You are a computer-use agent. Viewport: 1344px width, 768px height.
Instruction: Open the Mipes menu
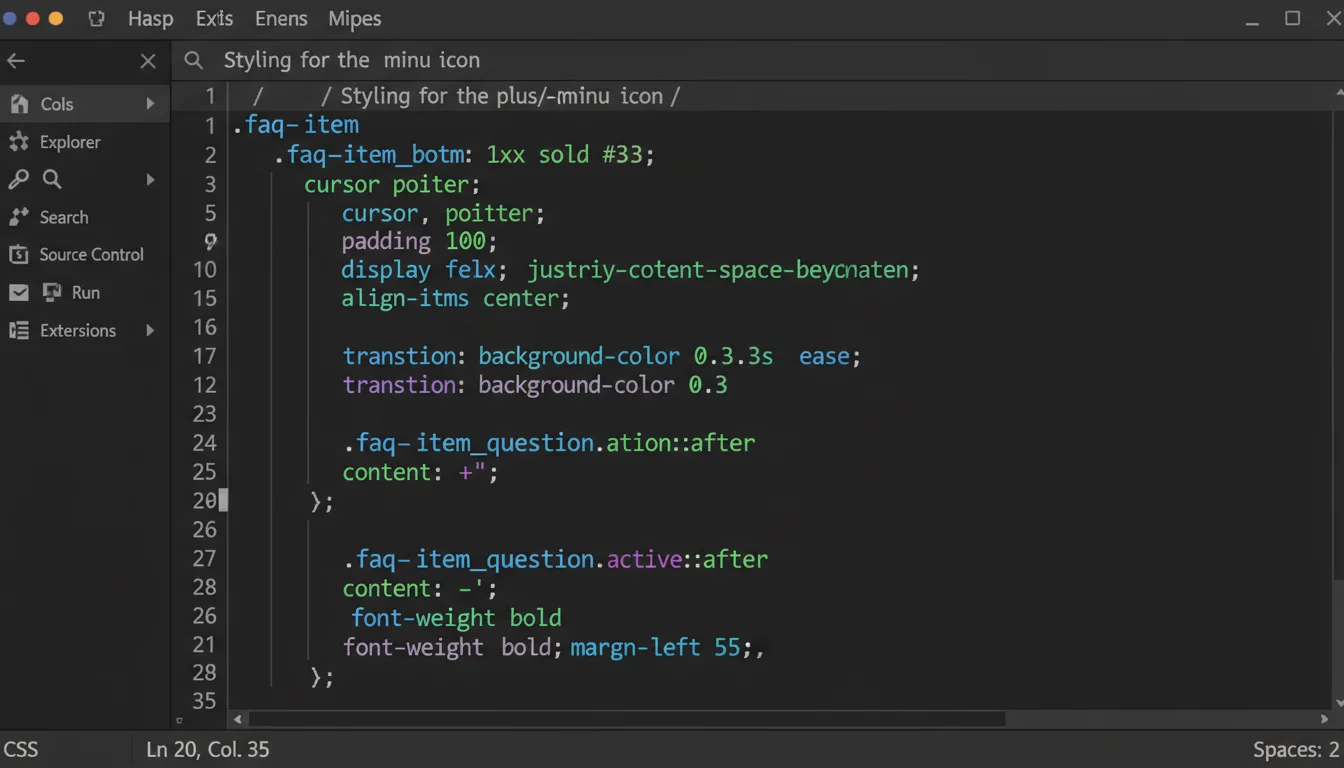tap(354, 19)
